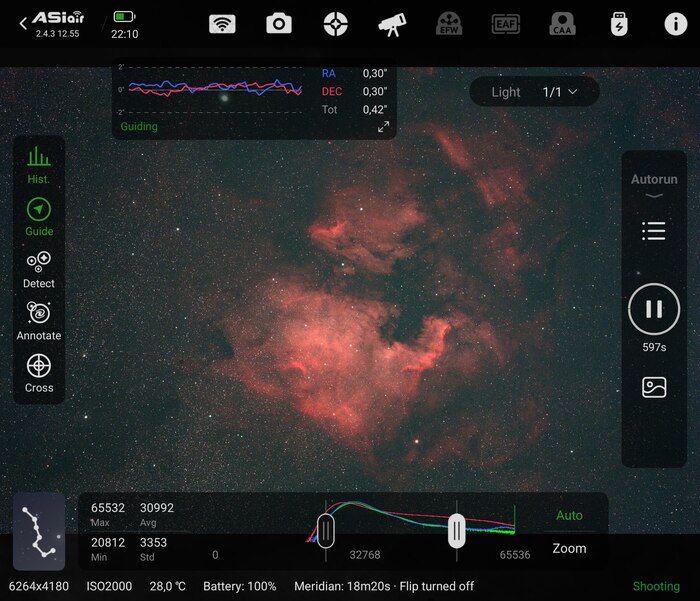Open the sky atlas constellation thumbnail
This screenshot has width=700, height=601.
(x=39, y=531)
